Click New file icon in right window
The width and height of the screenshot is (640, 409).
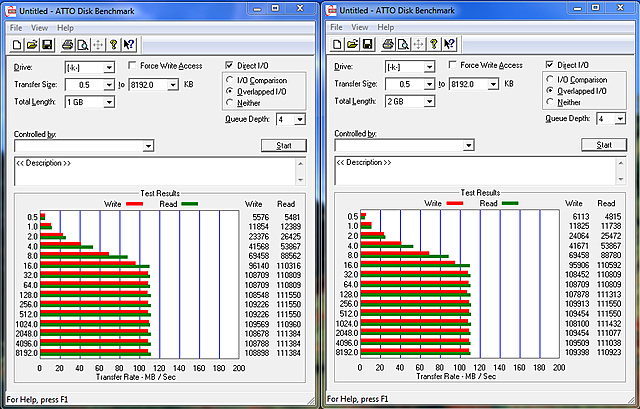[337, 44]
